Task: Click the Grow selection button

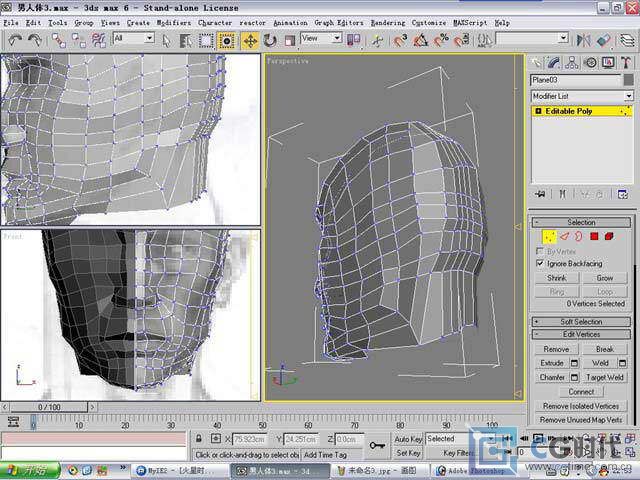Action: pyautogui.click(x=604, y=278)
